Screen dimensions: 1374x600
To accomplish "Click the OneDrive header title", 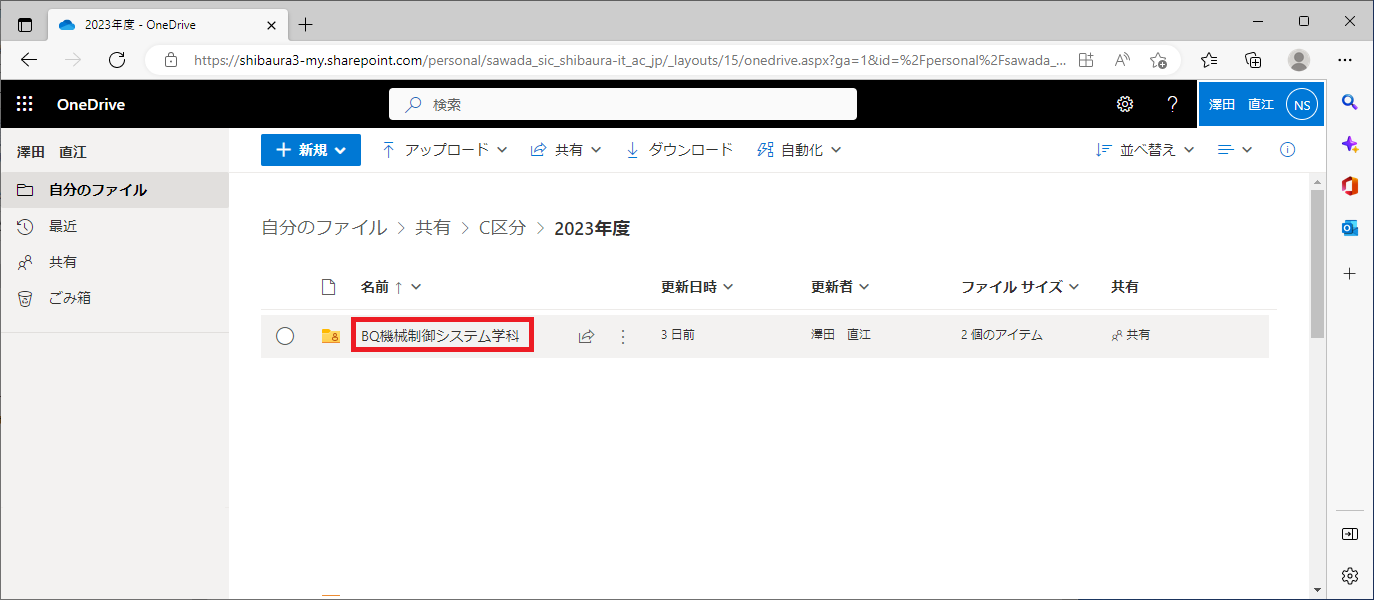I will point(91,104).
